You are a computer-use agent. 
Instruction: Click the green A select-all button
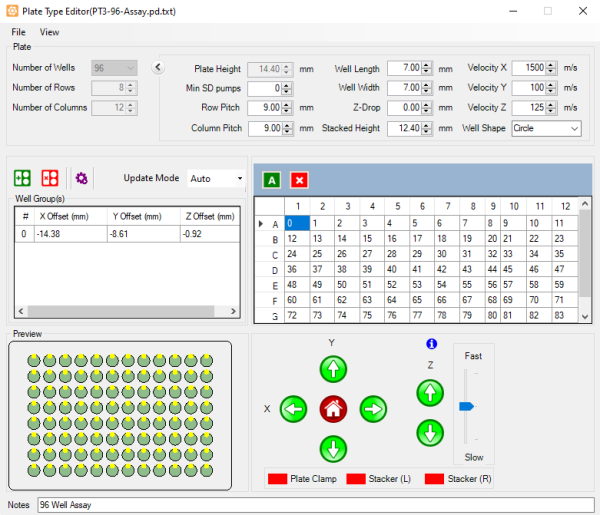click(272, 180)
